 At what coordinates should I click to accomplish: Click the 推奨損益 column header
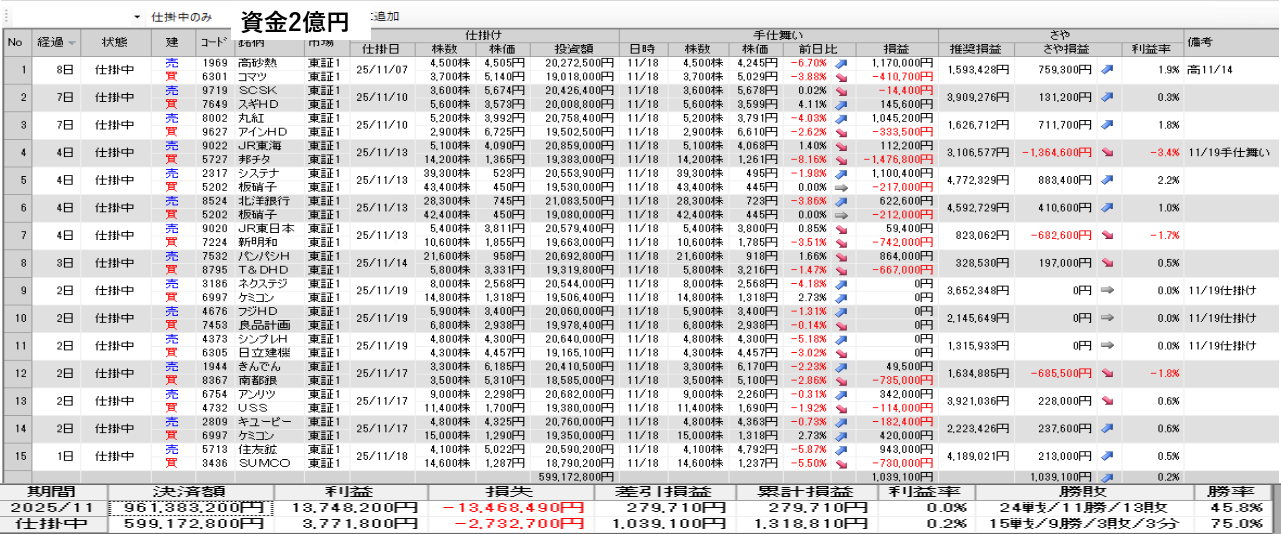tap(976, 49)
